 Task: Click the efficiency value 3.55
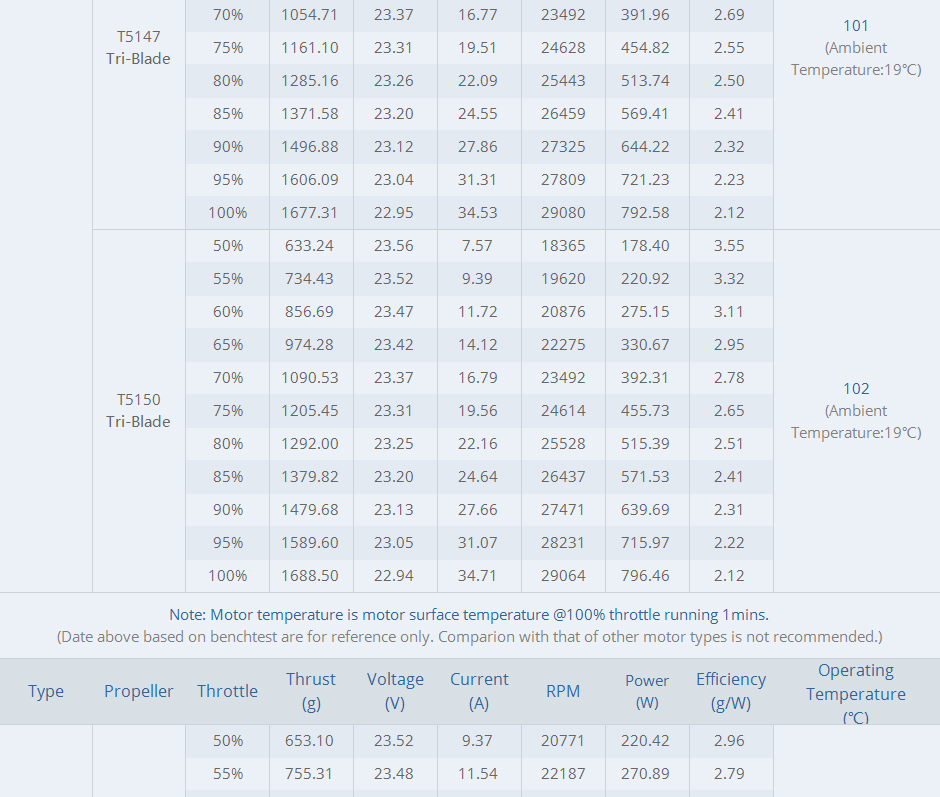click(729, 245)
